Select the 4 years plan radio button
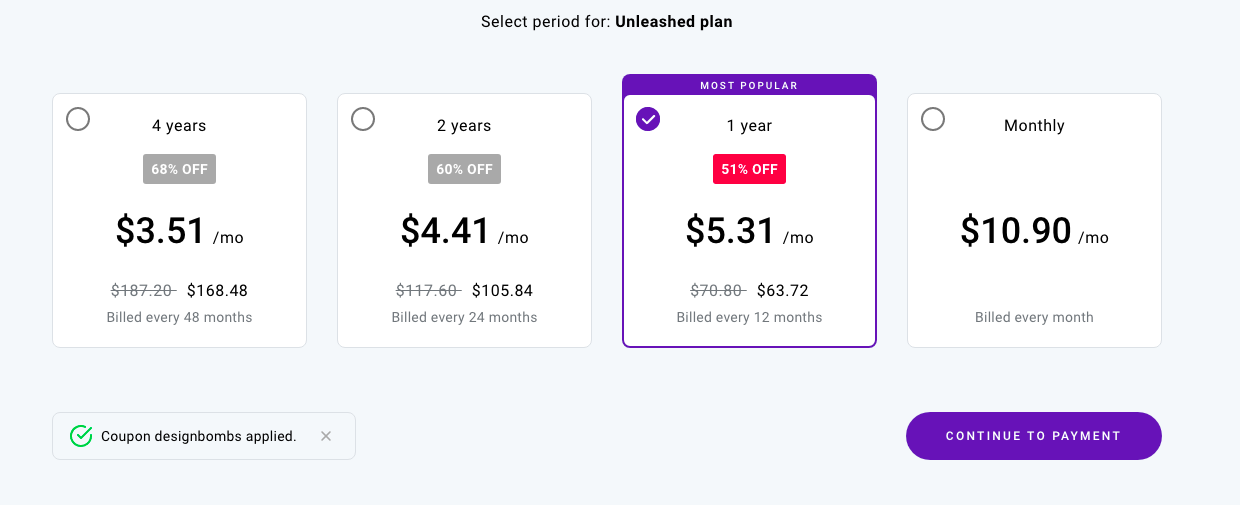 (x=78, y=119)
